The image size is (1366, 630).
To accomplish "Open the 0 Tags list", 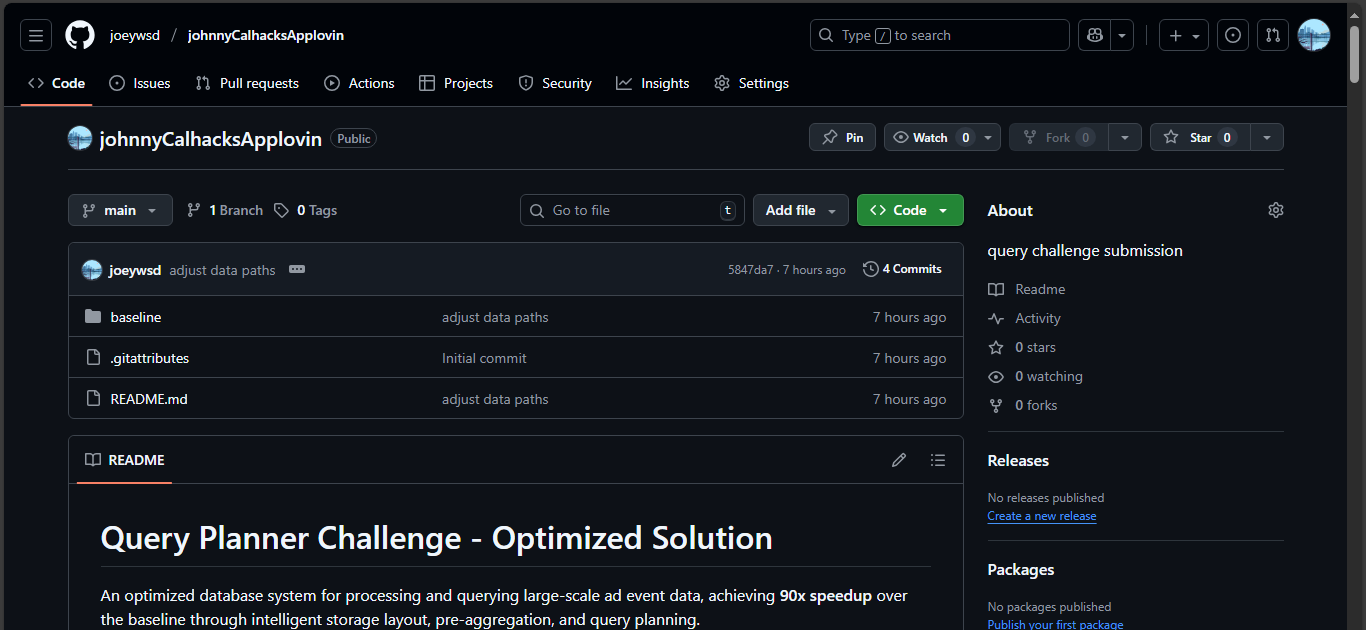I will click(x=306, y=210).
